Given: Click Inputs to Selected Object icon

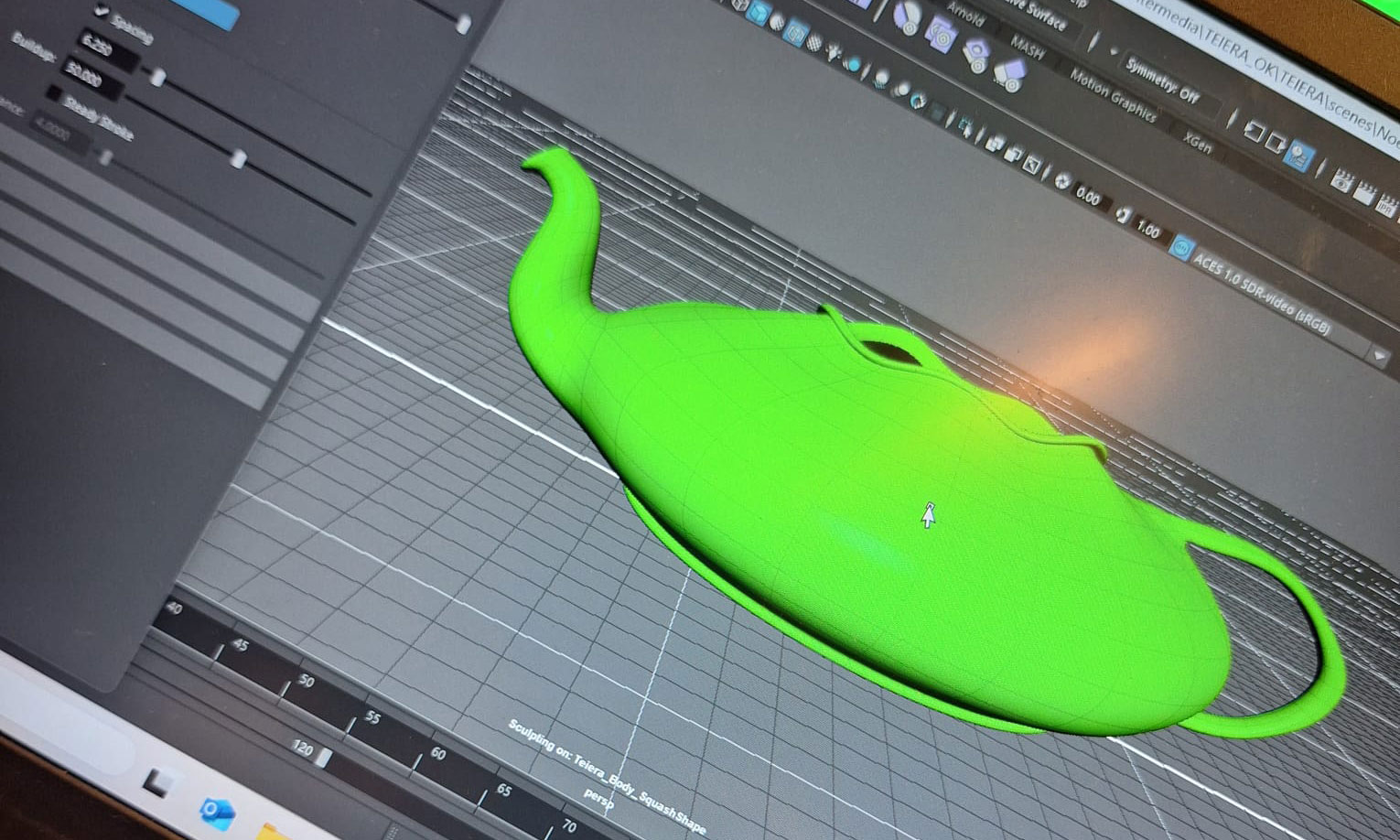Looking at the screenshot, I should point(1255,131).
